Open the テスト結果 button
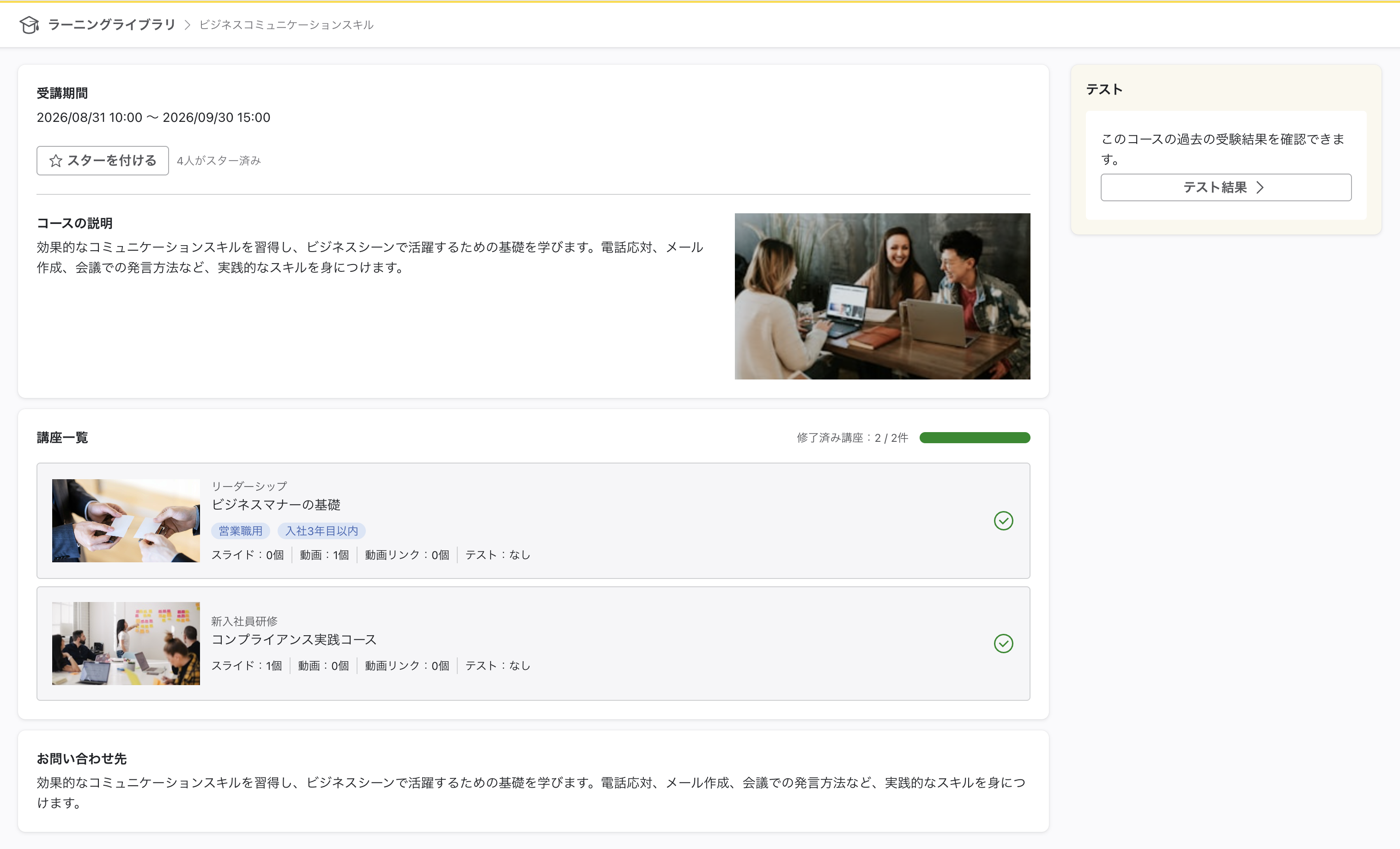The image size is (1400, 849). 1225,187
